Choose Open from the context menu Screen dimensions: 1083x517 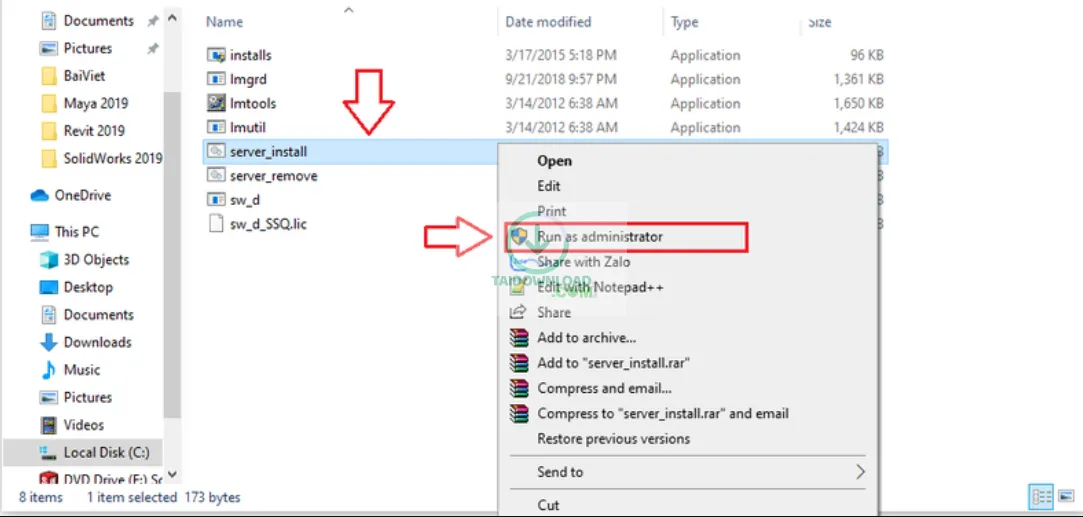click(555, 160)
